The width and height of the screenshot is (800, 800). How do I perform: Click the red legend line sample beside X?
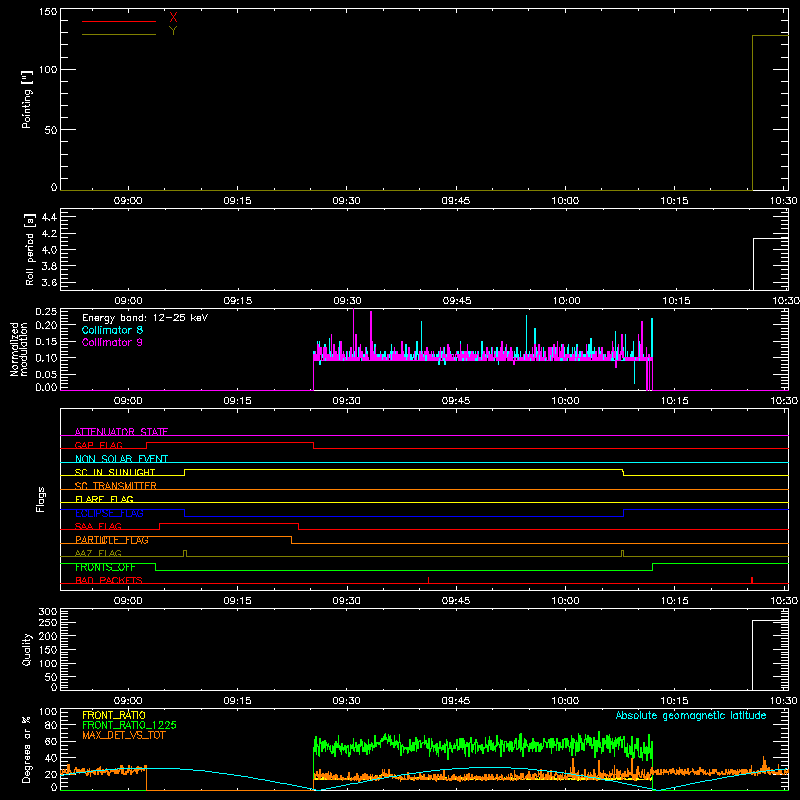tap(119, 21)
